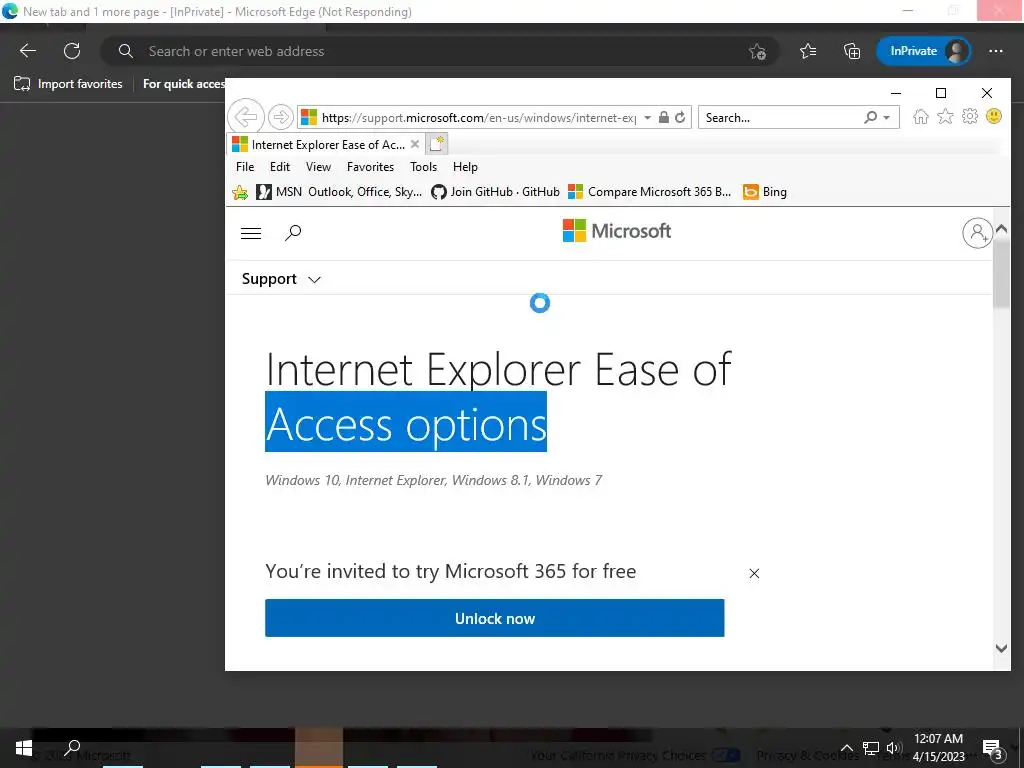Click the IE smiley feedback icon

tap(993, 117)
